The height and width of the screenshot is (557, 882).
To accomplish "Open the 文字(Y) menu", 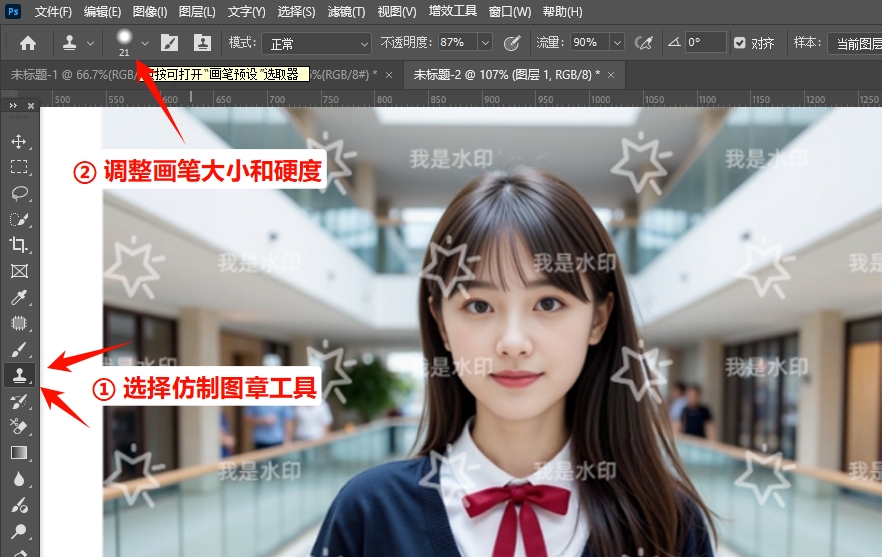I will tap(246, 12).
